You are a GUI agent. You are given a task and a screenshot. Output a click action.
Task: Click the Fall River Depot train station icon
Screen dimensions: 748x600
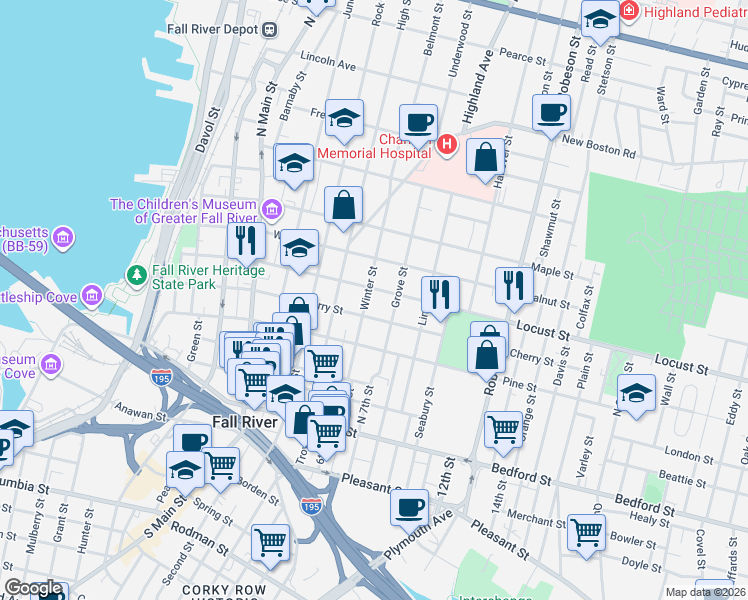pos(270,30)
